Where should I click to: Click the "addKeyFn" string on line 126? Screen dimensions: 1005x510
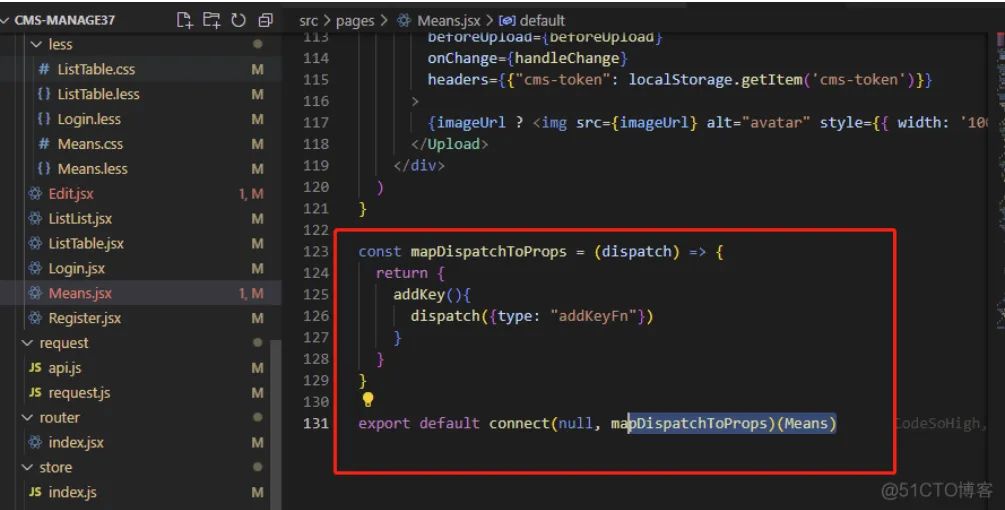coord(593,316)
